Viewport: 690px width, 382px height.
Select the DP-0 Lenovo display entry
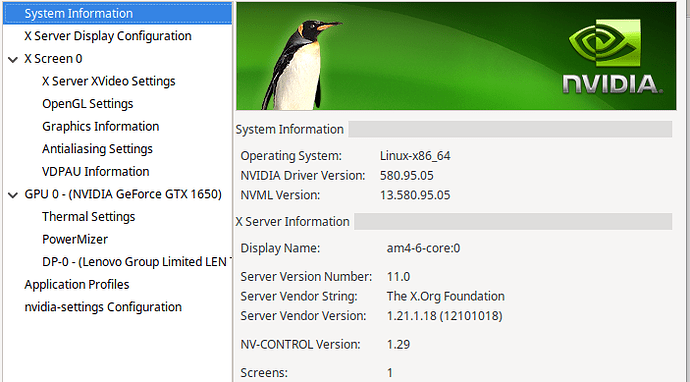pyautogui.click(x=136, y=262)
